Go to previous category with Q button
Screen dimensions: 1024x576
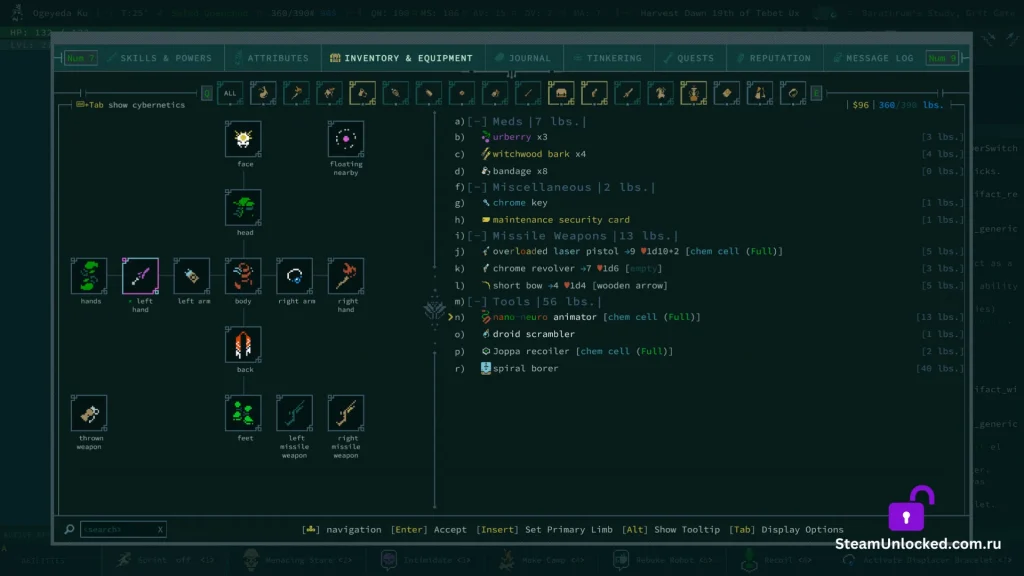(x=207, y=93)
